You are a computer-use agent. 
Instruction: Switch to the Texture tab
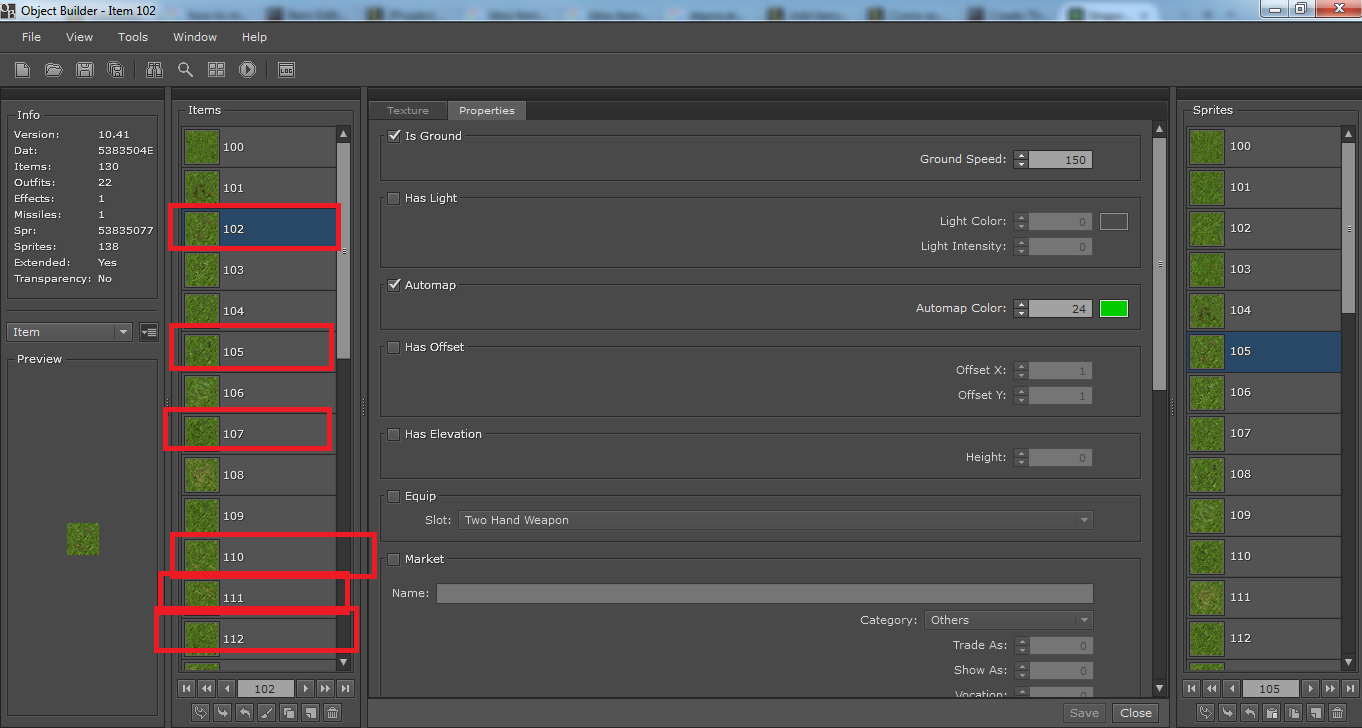[x=408, y=111]
